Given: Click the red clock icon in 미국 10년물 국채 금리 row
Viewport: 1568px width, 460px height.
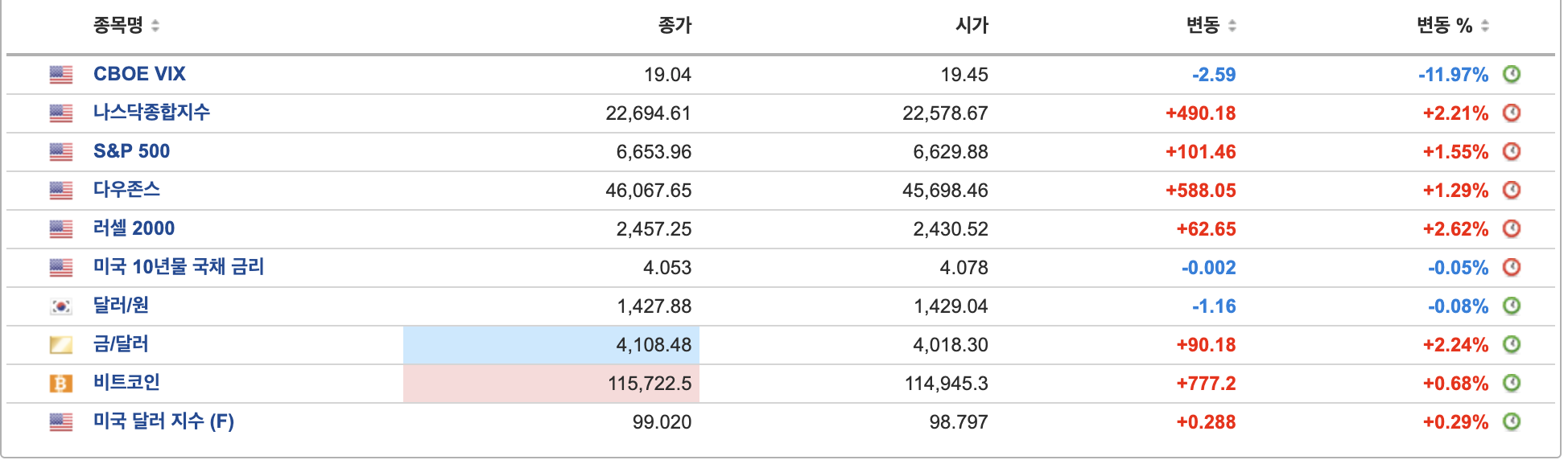Looking at the screenshot, I should point(1512,267).
